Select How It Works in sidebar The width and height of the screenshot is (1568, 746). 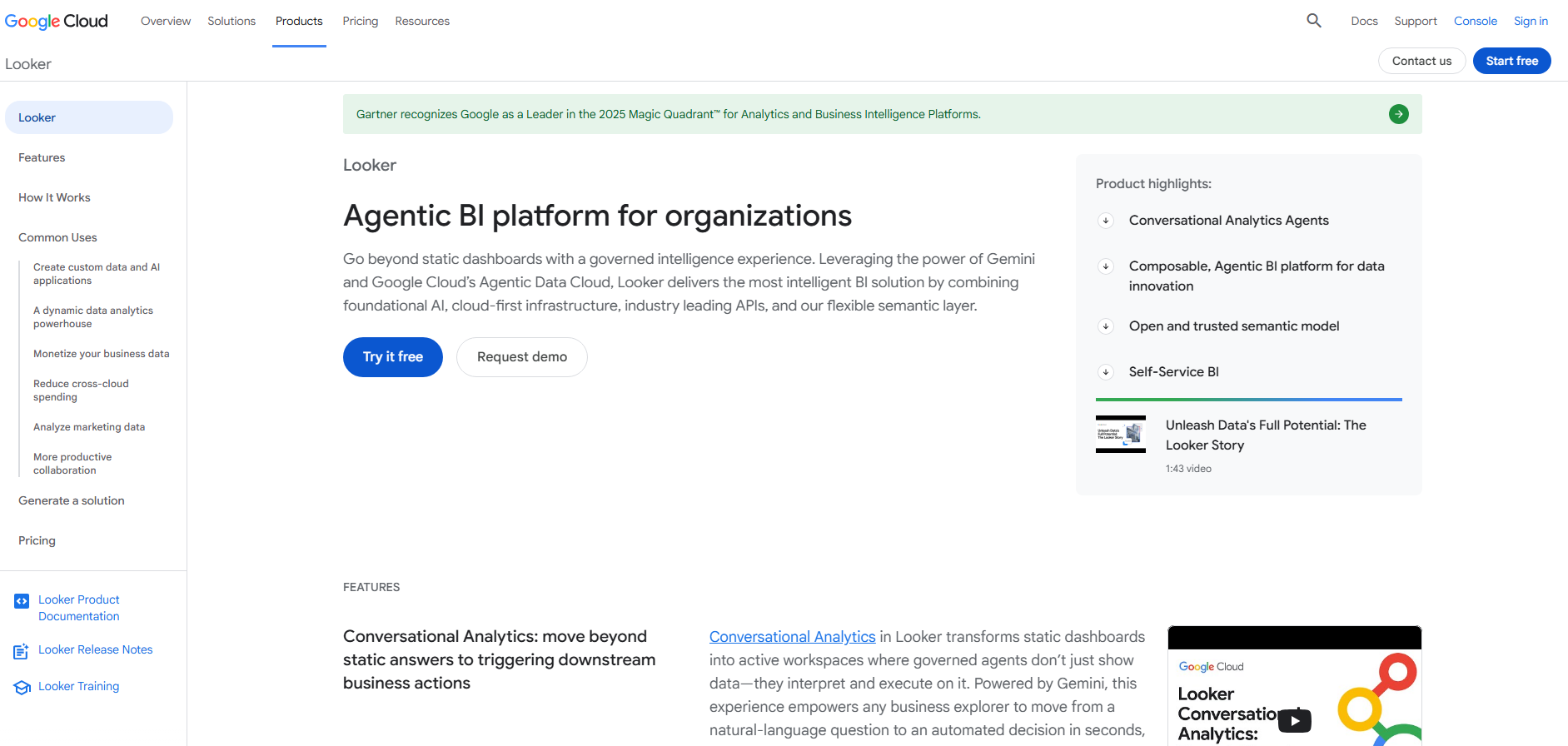(54, 197)
